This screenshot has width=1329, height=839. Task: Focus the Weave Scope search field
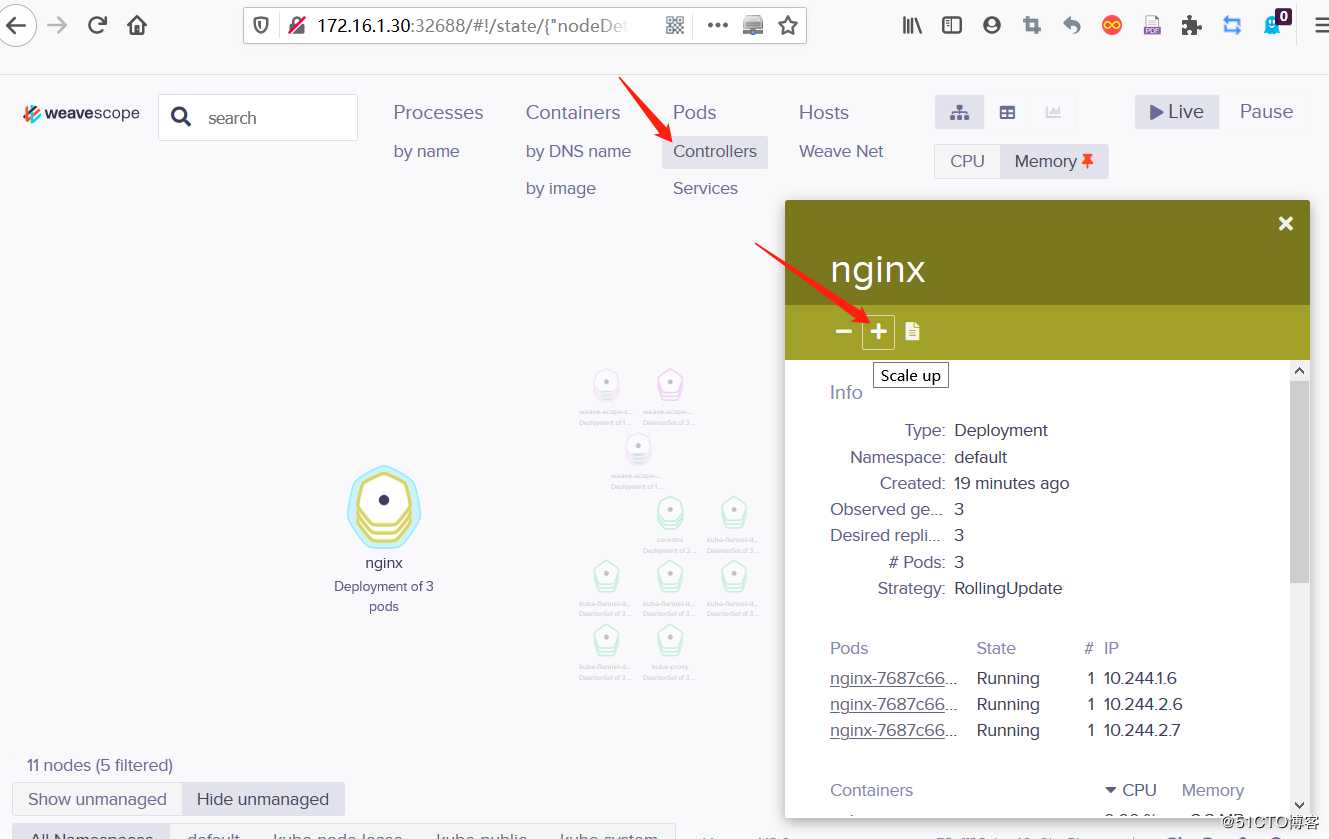click(x=258, y=118)
